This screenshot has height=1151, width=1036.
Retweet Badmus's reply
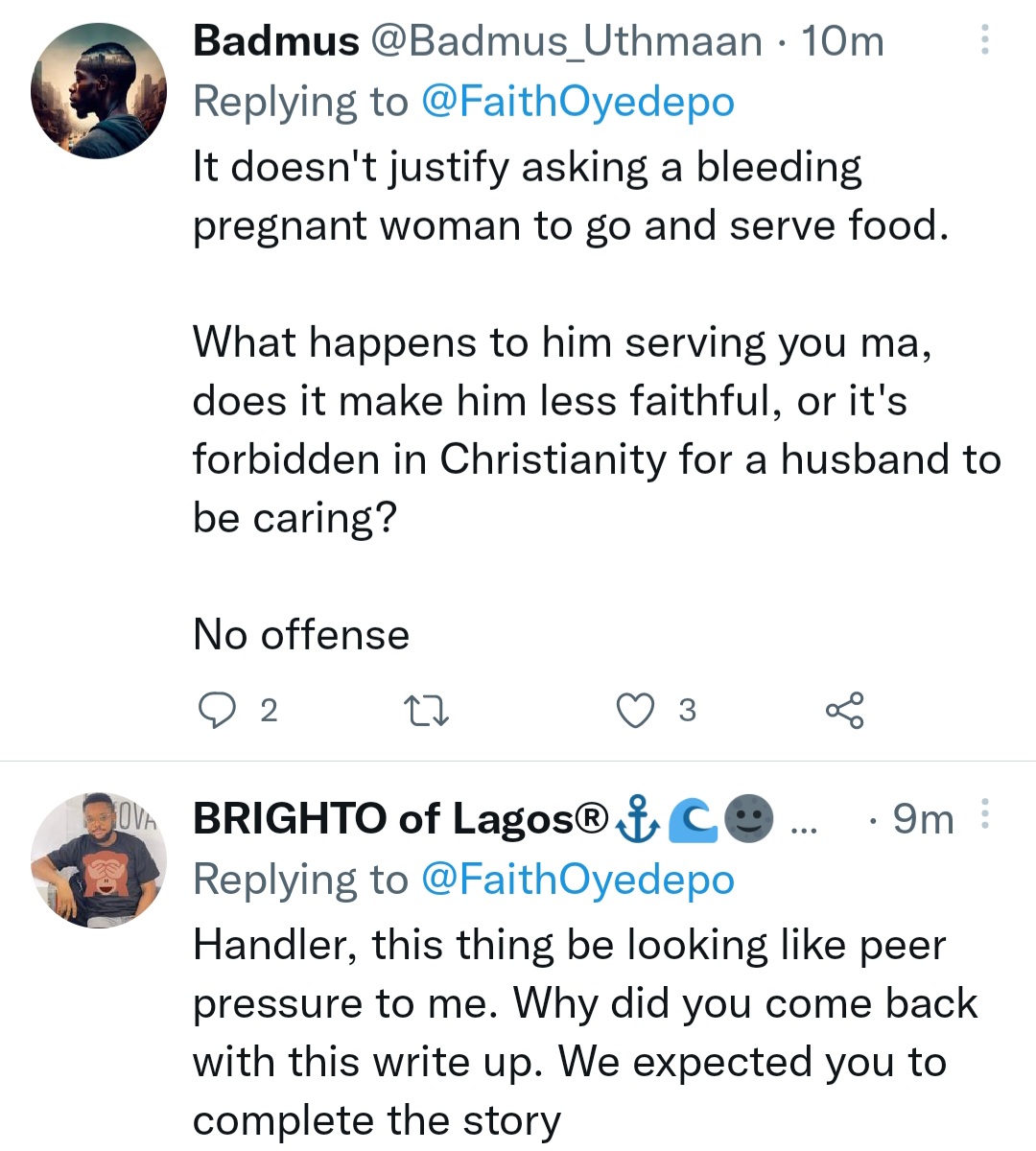(x=425, y=711)
